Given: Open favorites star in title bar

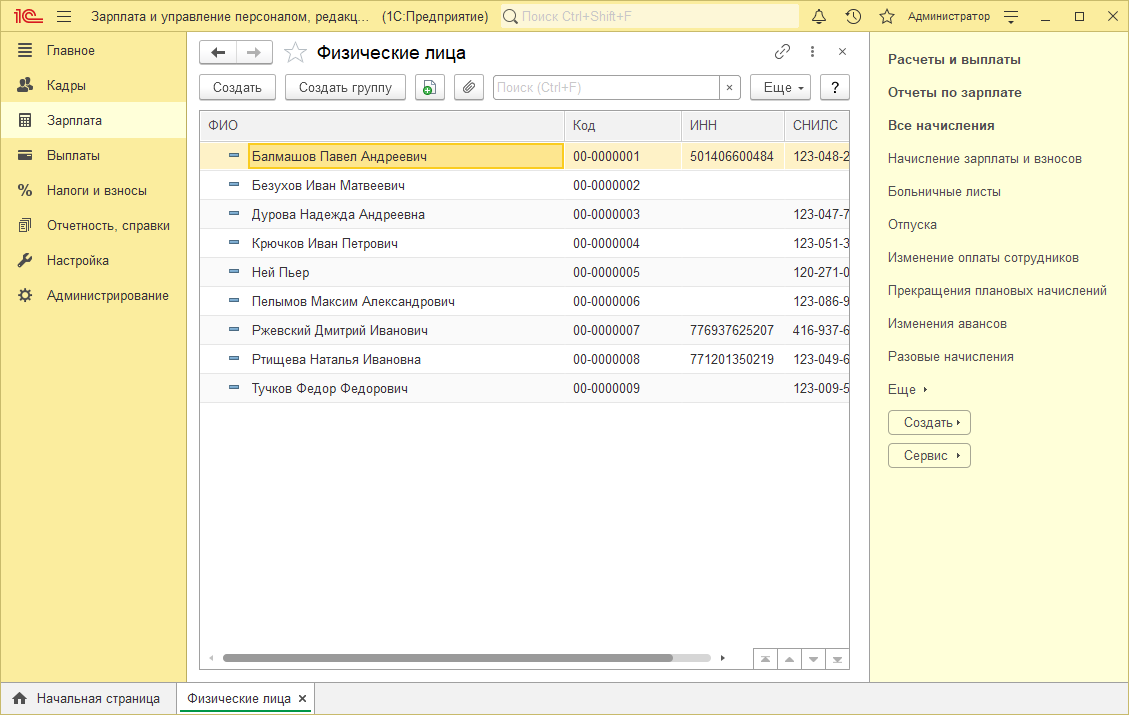Looking at the screenshot, I should pos(886,17).
